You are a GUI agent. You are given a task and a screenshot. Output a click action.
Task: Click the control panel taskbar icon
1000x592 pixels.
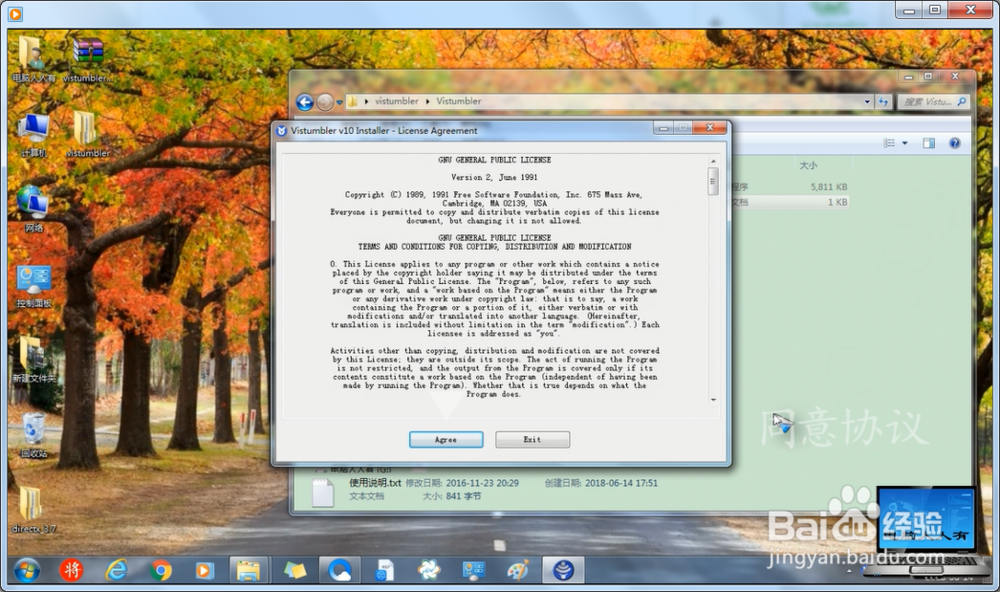(473, 570)
